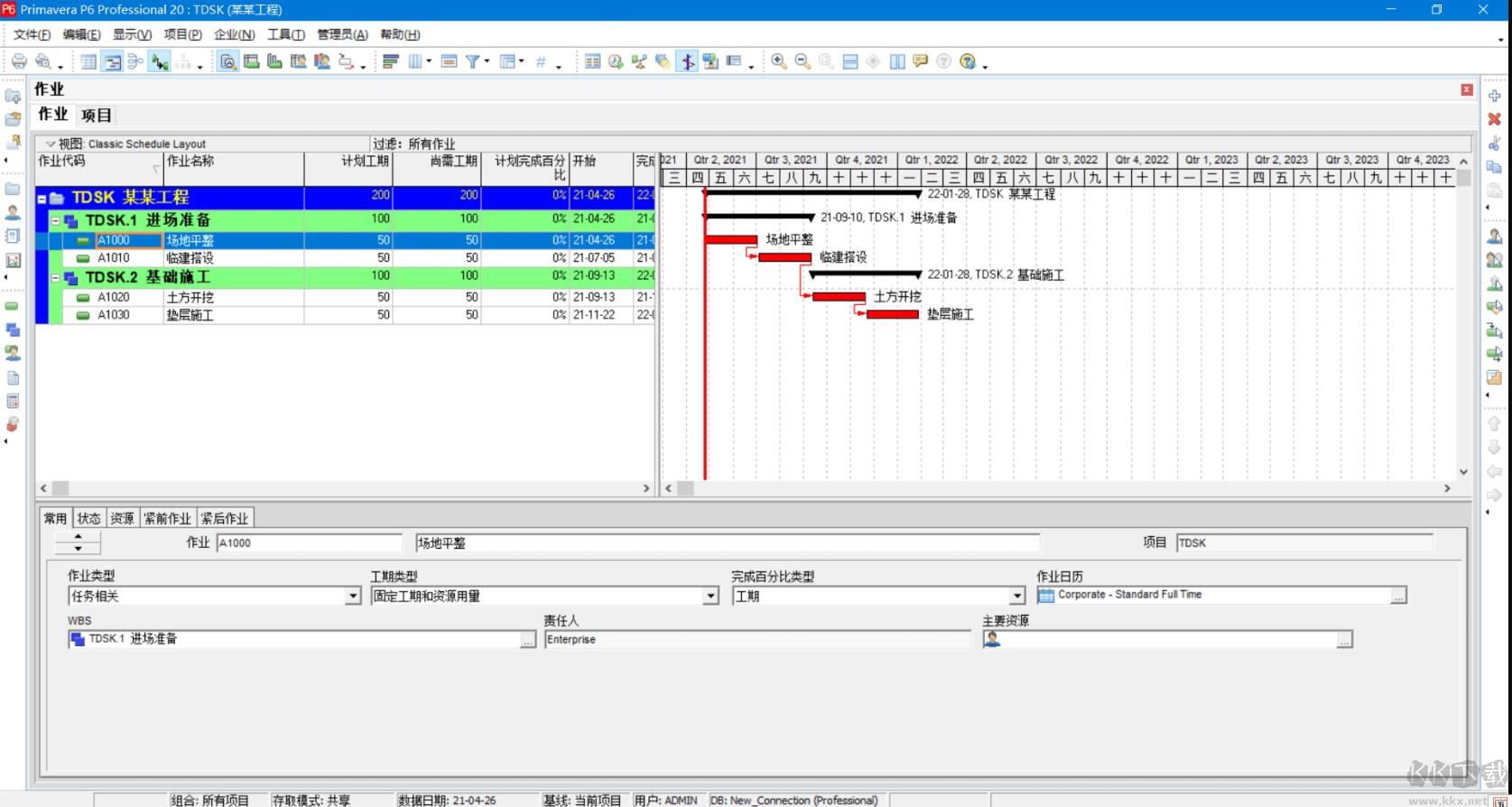
Task: Open the 管理员(A) menu
Action: 342,34
